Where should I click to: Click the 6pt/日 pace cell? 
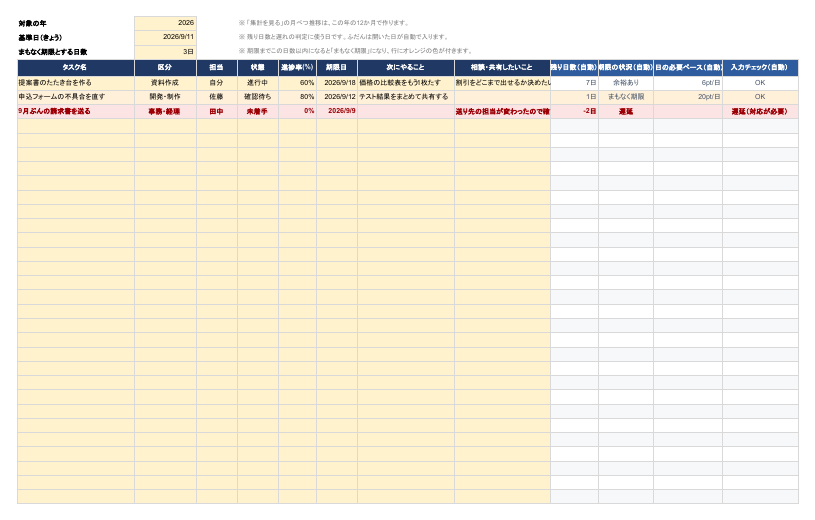coord(688,83)
